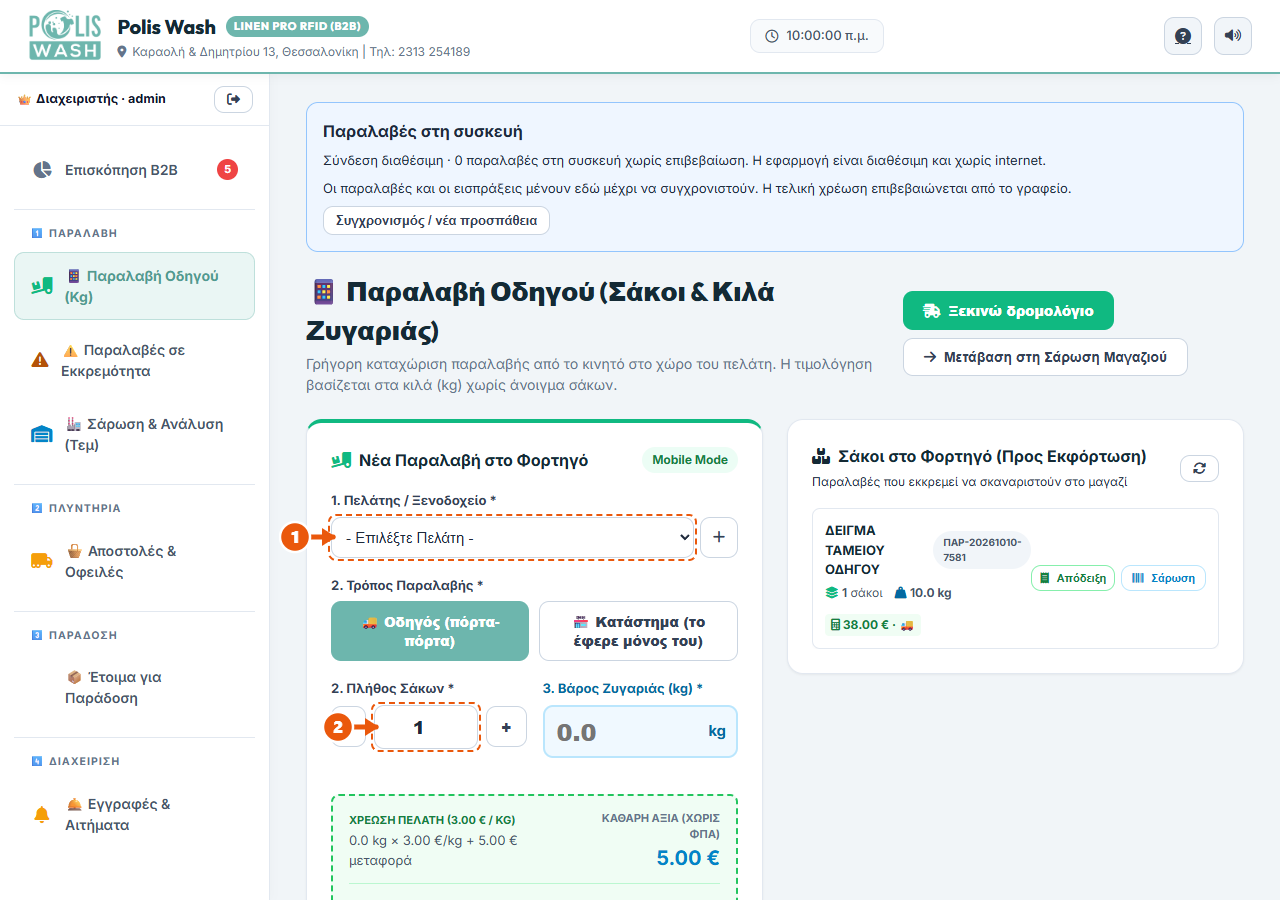Image resolution: width=1280 pixels, height=900 pixels.
Task: Click the Απόδειξη receipt button
Action: pyautogui.click(x=1072, y=578)
